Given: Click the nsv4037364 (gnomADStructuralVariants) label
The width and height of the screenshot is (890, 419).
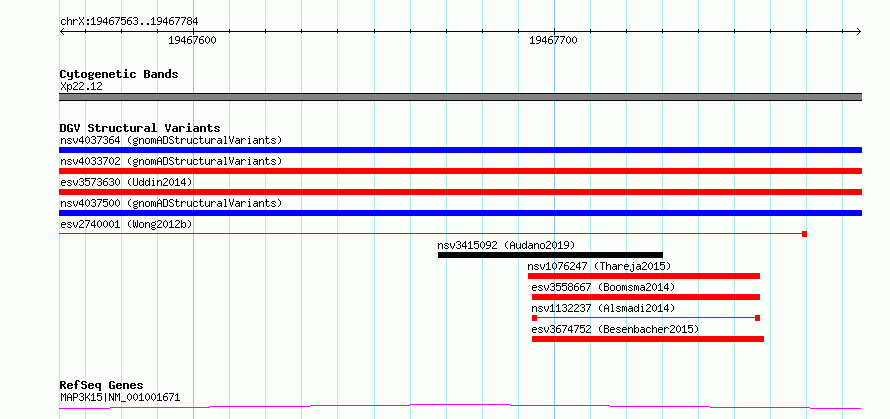Looking at the screenshot, I should [171, 140].
